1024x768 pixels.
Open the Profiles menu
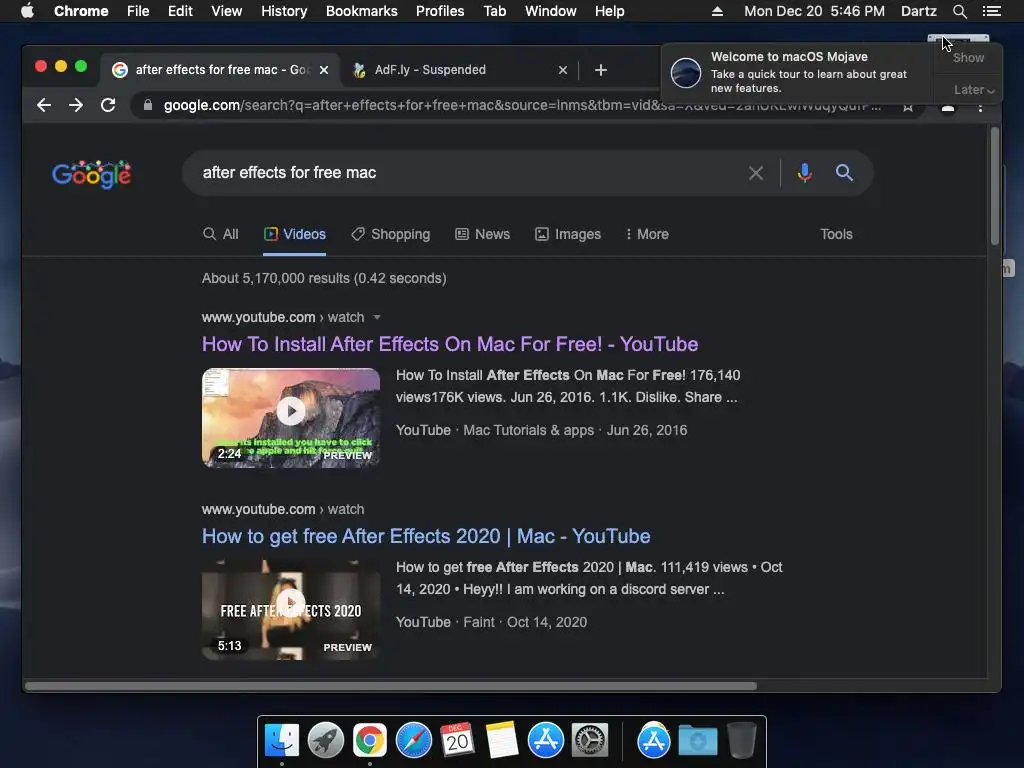(440, 11)
